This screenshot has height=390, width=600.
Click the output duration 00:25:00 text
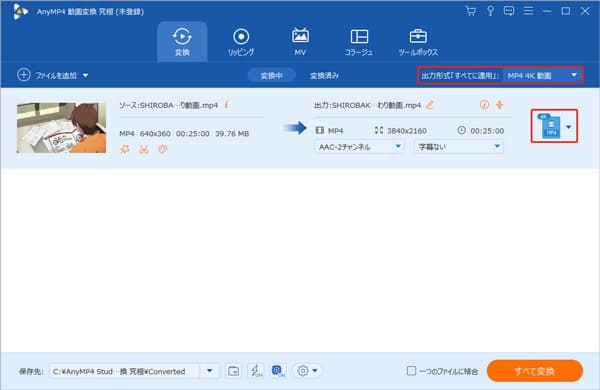[x=487, y=131]
